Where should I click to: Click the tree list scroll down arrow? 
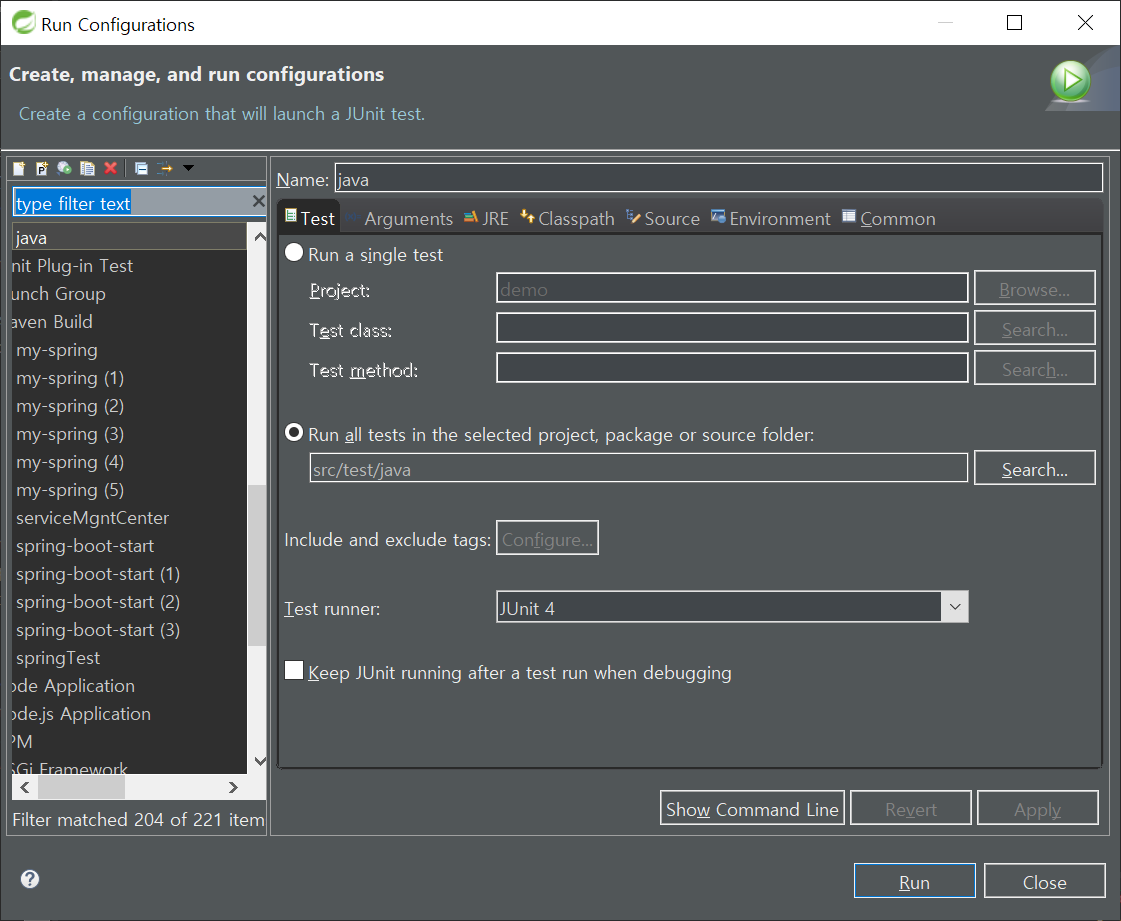[260, 761]
